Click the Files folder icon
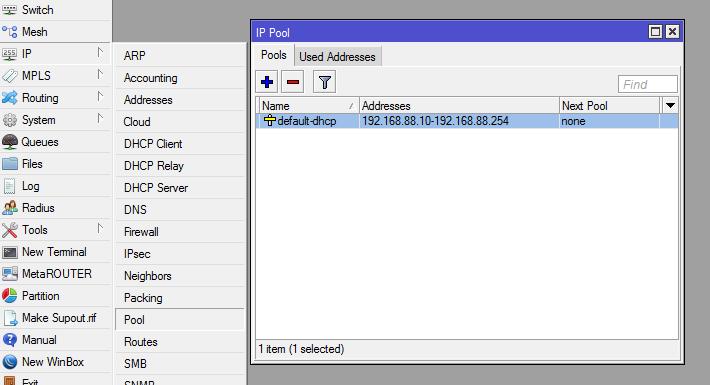 point(10,164)
